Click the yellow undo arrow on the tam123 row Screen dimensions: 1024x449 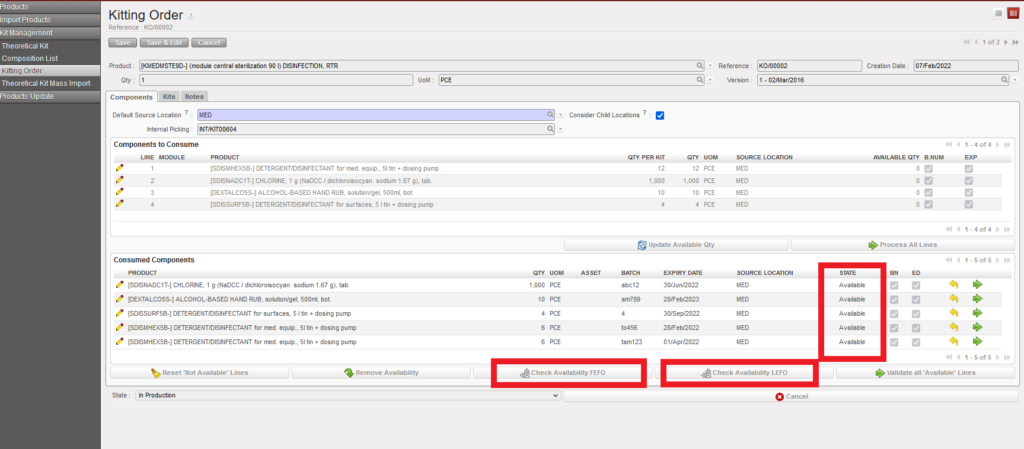(x=953, y=341)
